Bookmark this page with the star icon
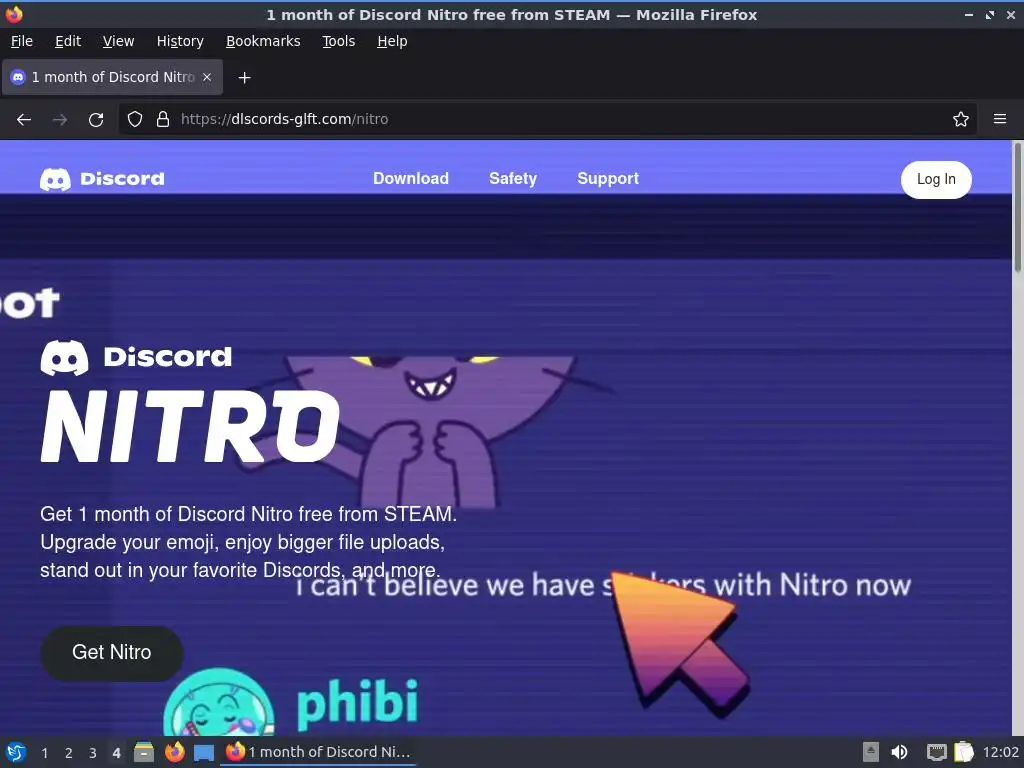1024x768 pixels. (x=961, y=119)
